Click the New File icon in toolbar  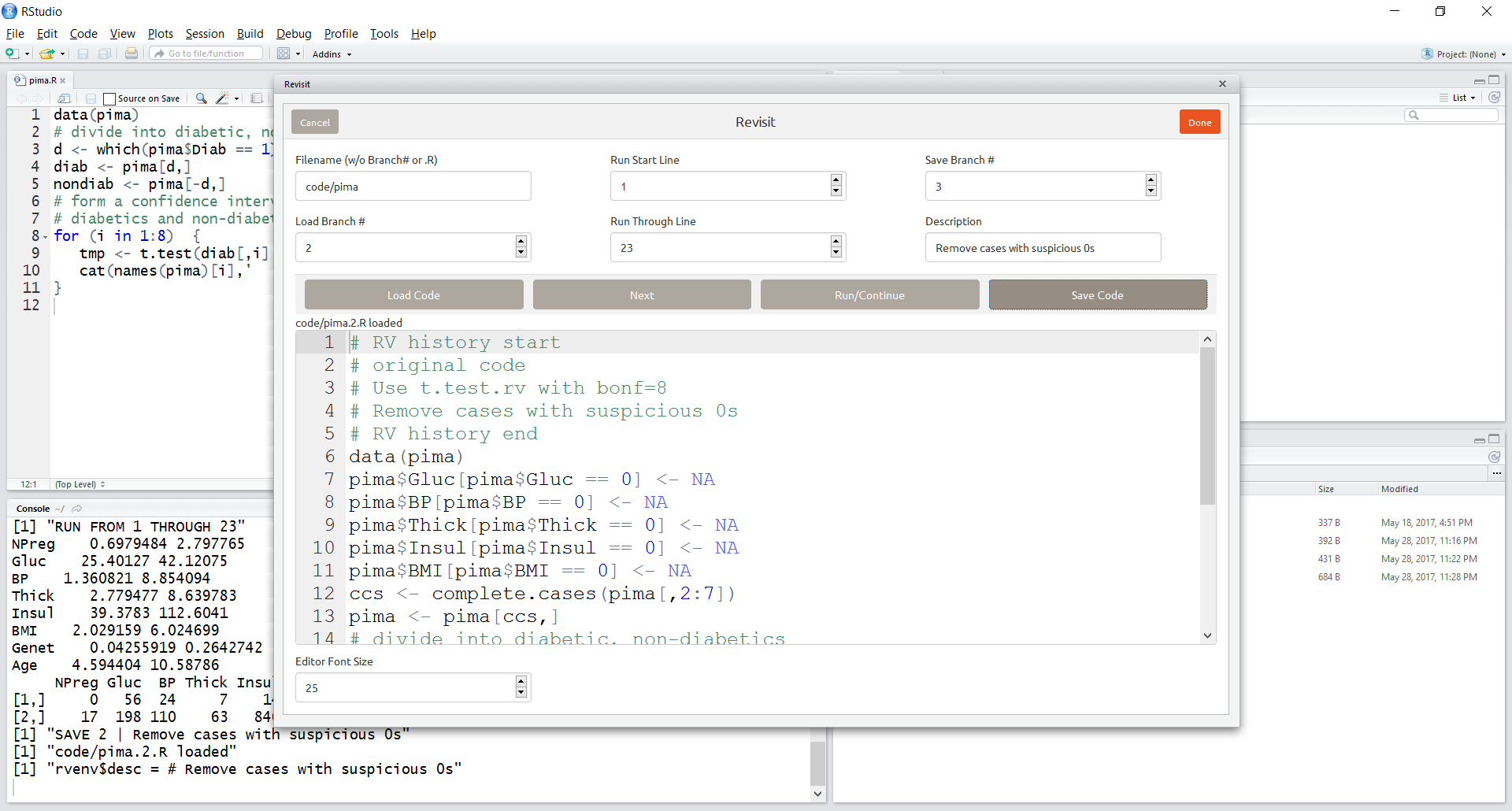pyautogui.click(x=12, y=54)
